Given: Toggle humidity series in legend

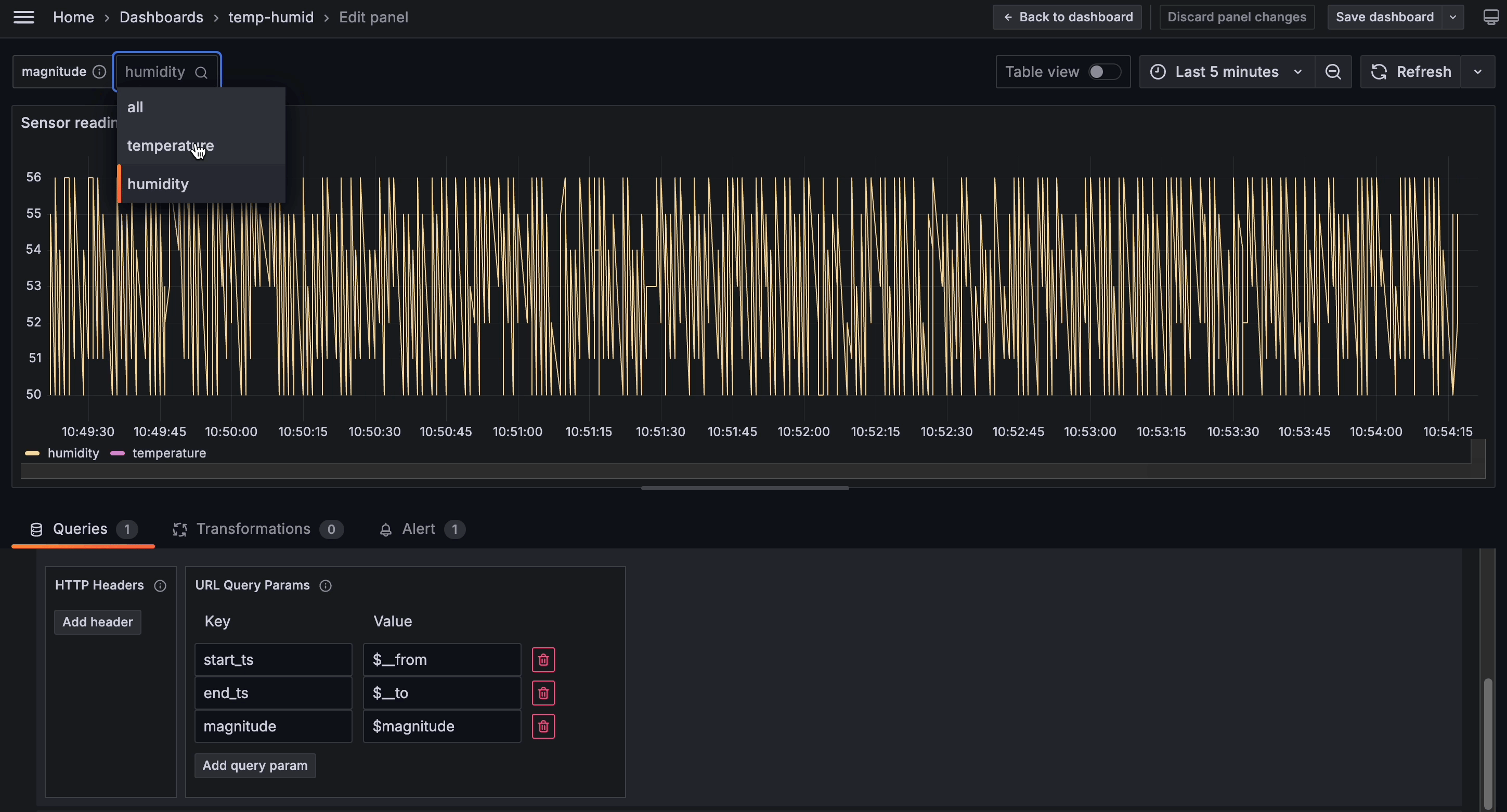Looking at the screenshot, I should (73, 453).
